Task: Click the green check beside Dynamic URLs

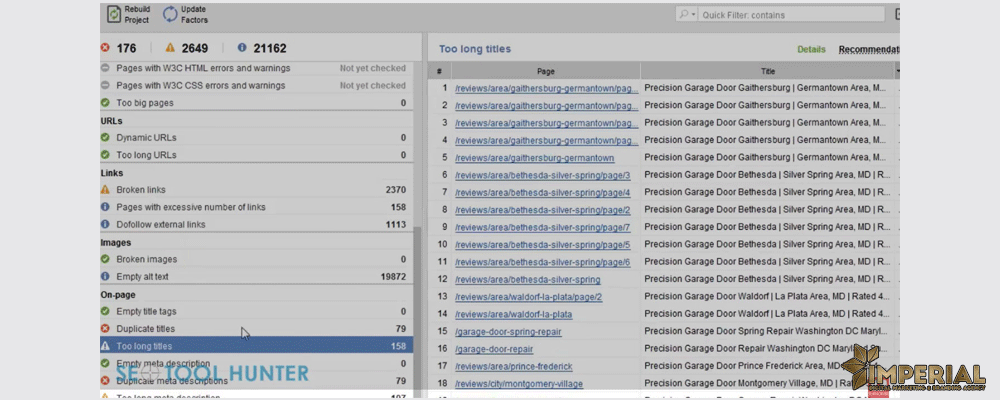Action: 105,137
